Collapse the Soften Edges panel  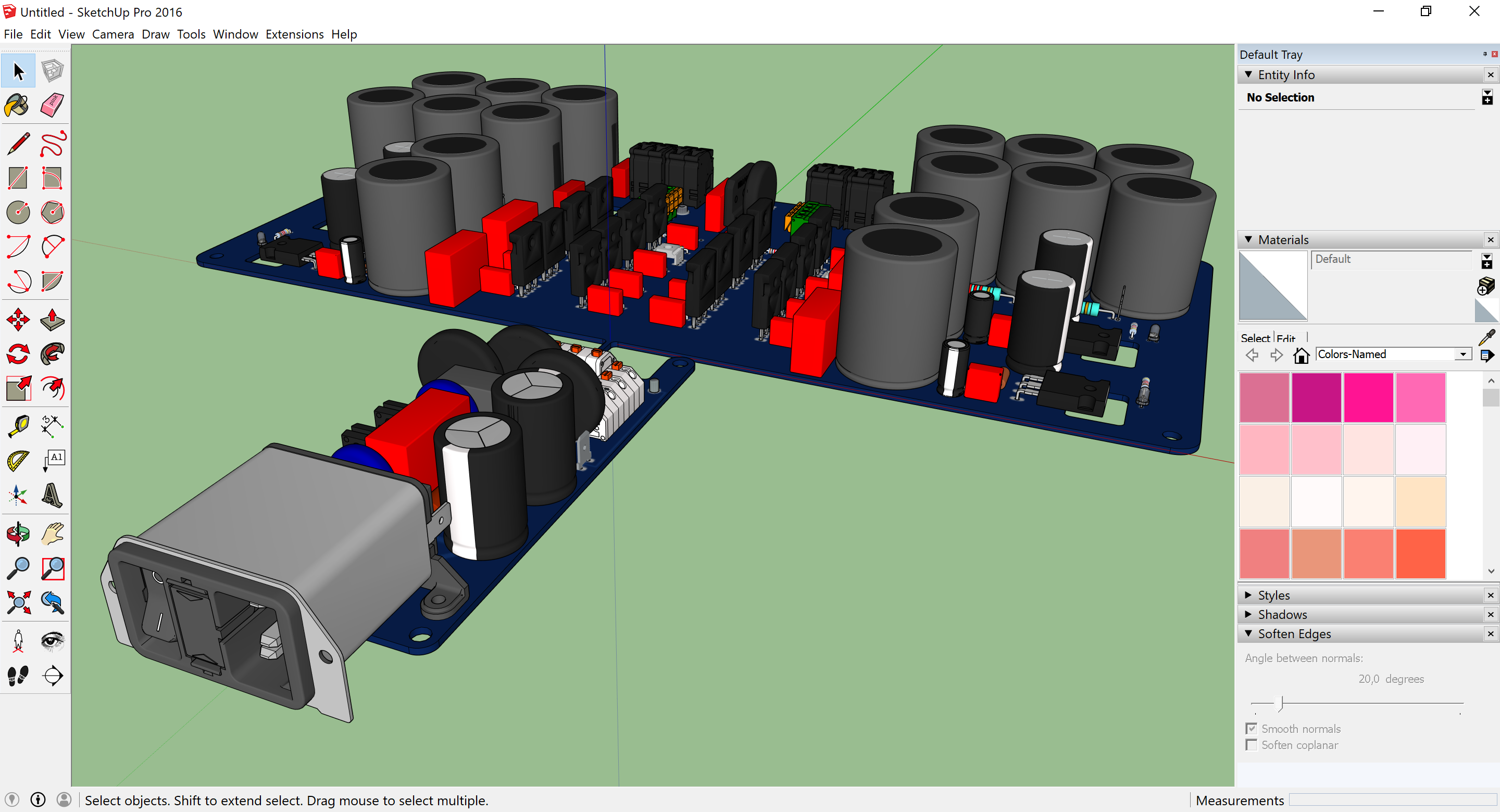pyautogui.click(x=1248, y=633)
